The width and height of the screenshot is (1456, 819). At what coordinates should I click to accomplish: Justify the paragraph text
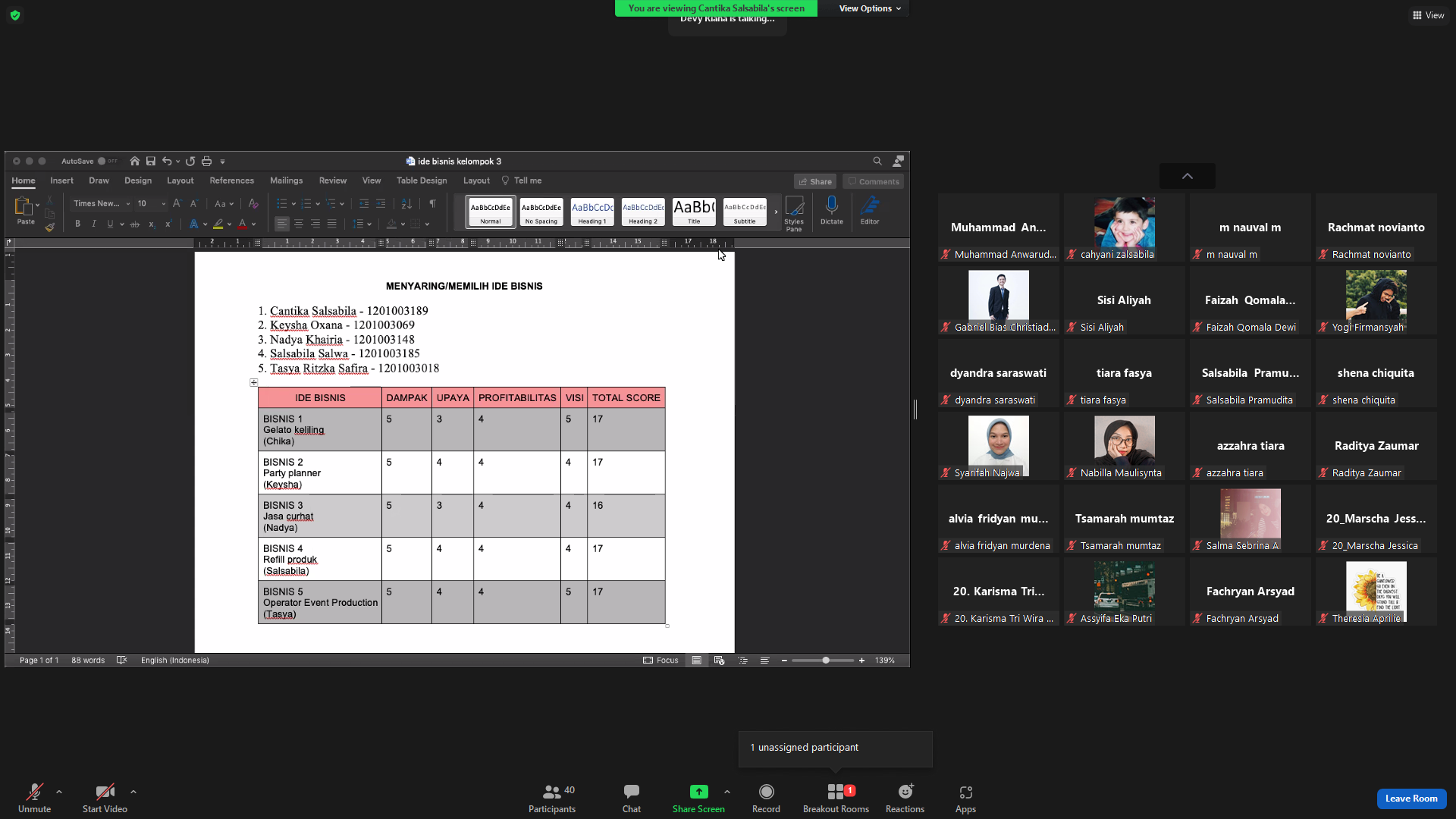[332, 224]
